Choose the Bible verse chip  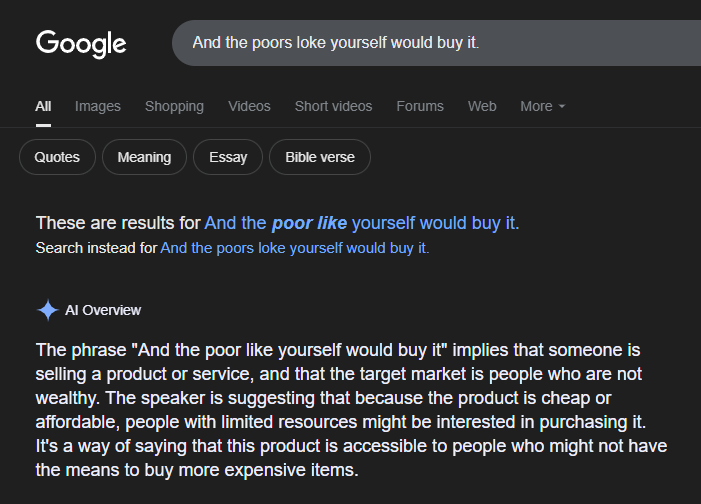[320, 157]
